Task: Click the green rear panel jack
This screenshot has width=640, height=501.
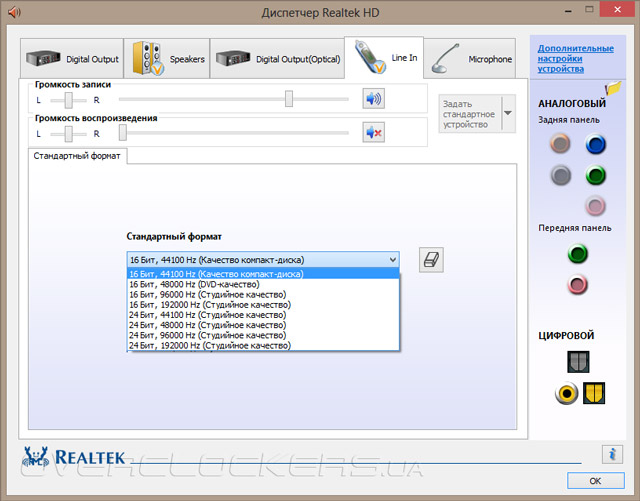Action: pyautogui.click(x=595, y=176)
